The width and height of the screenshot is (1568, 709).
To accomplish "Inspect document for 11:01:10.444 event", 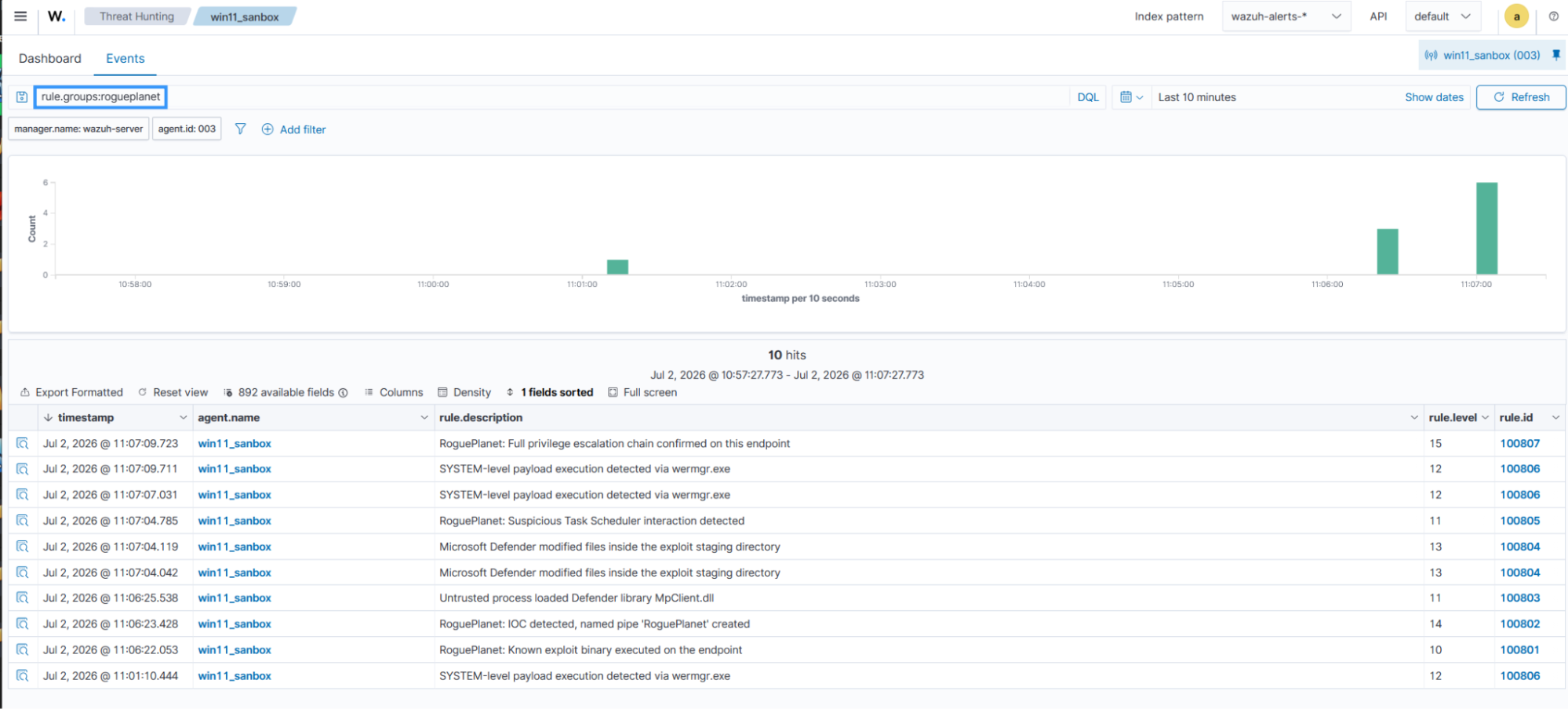I will [x=23, y=676].
